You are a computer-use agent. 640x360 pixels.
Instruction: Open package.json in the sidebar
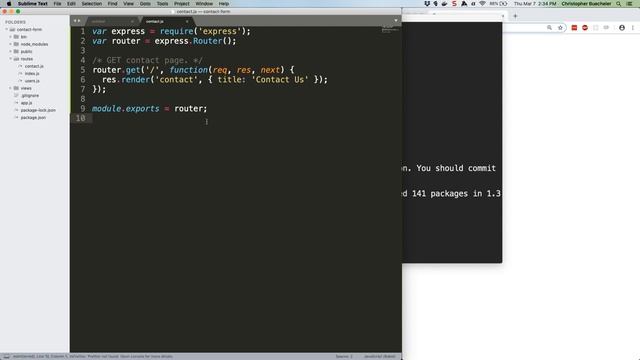click(33, 118)
